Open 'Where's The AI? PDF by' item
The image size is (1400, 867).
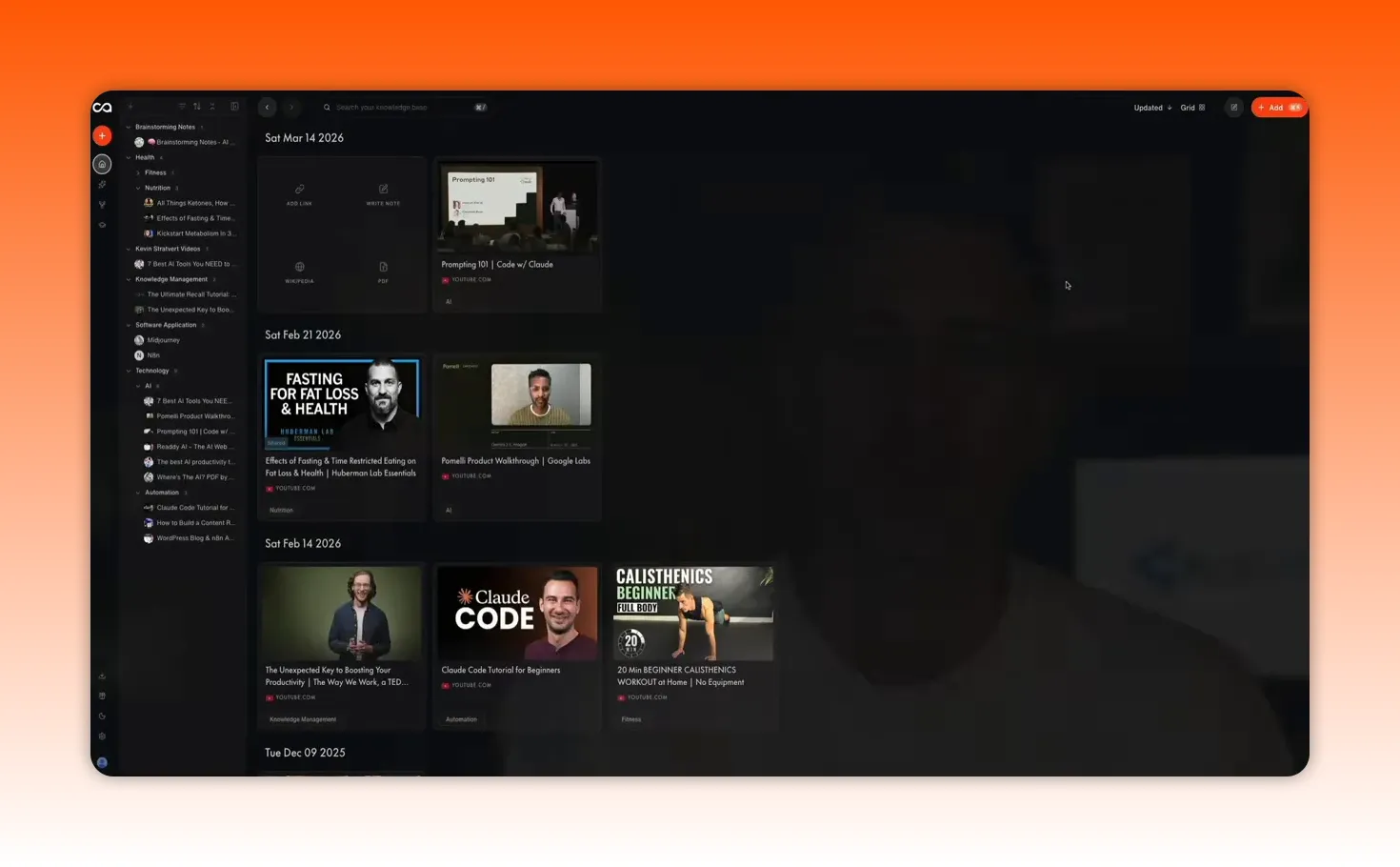[189, 477]
